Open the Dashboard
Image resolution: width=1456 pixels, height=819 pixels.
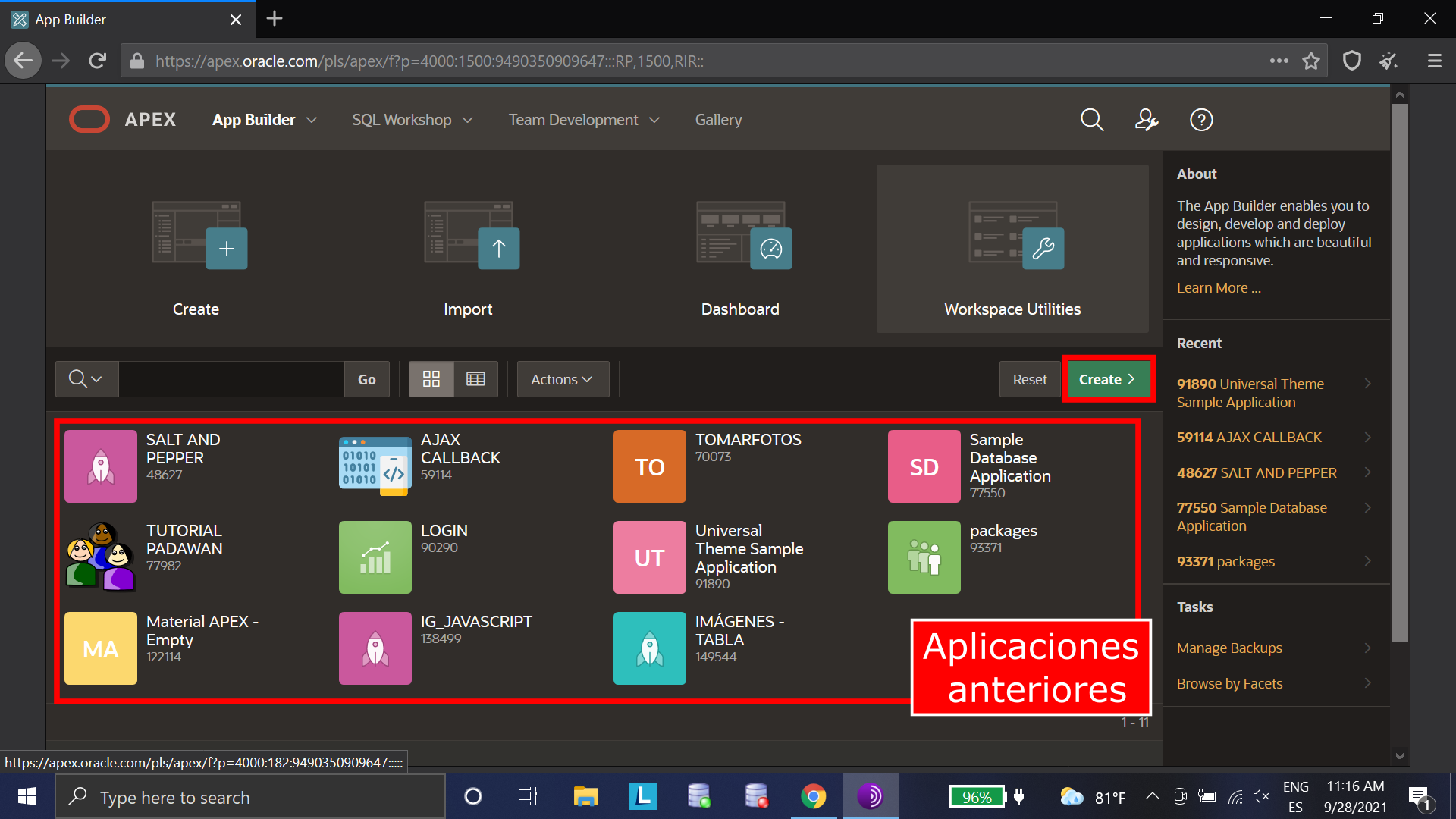coord(740,250)
